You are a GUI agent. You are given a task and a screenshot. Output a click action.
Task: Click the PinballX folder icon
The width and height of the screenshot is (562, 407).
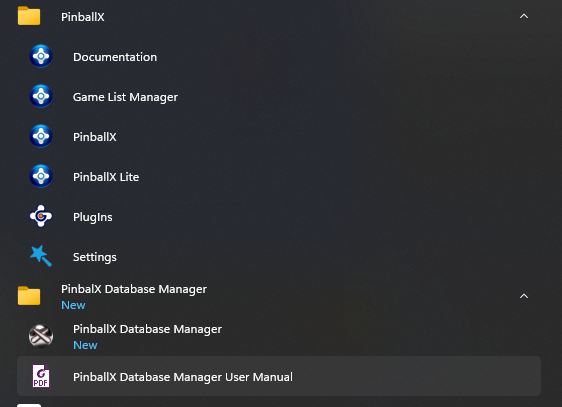click(x=29, y=16)
